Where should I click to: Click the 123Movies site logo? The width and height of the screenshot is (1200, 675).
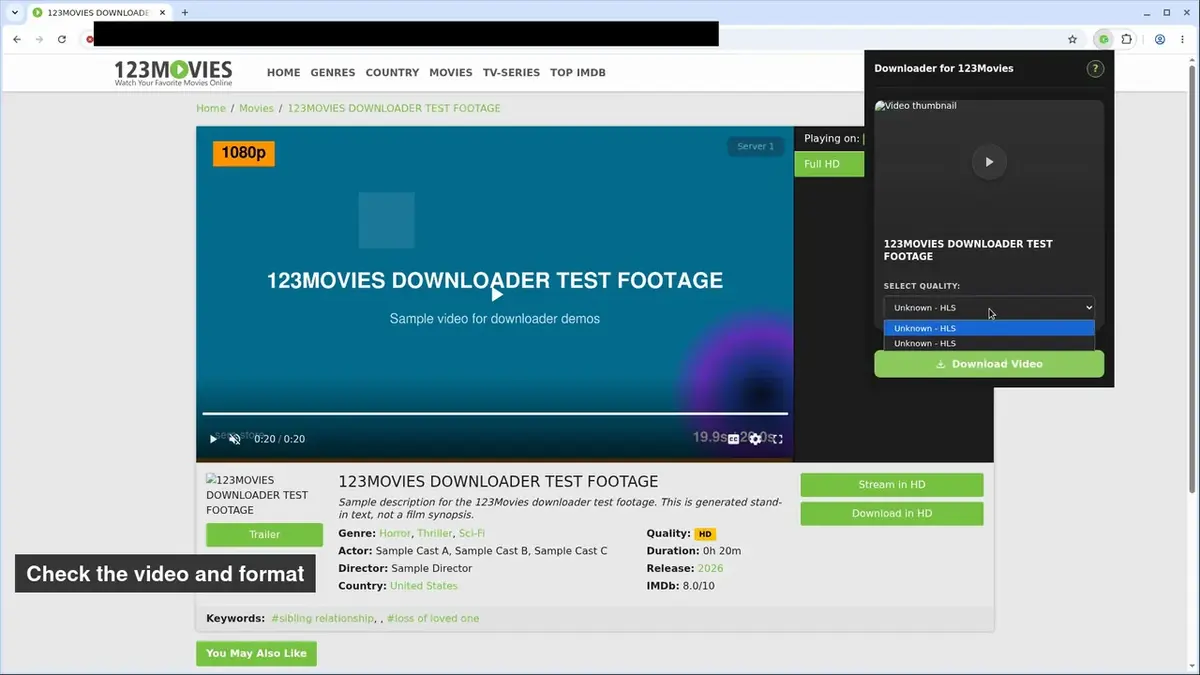click(173, 72)
